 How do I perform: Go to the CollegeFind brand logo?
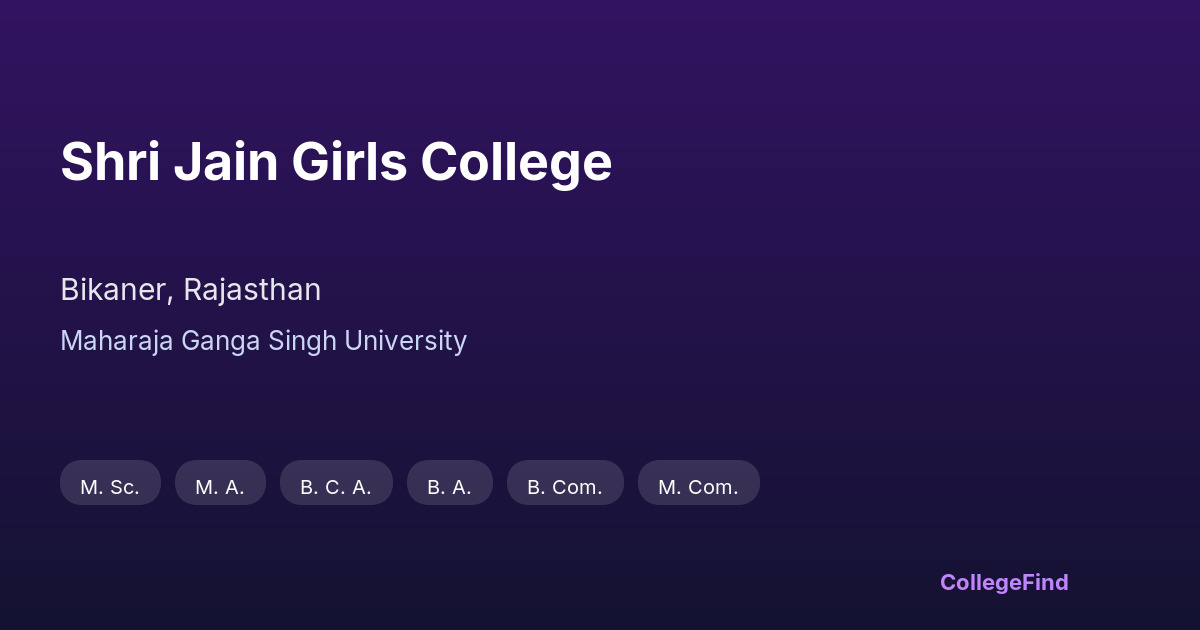pyautogui.click(x=1004, y=582)
